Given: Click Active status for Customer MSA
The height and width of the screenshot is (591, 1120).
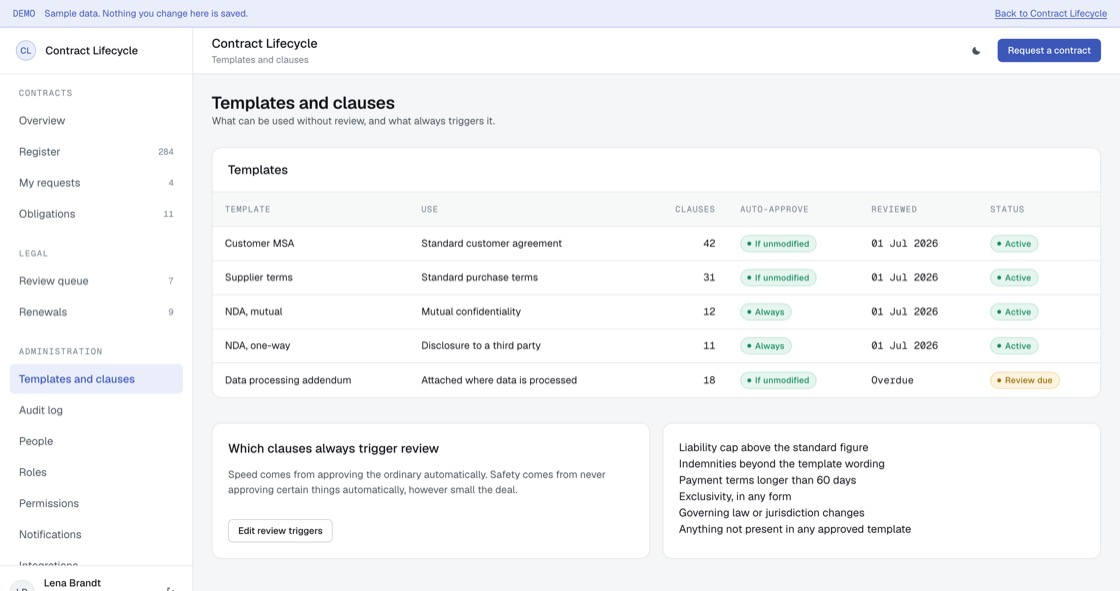Looking at the screenshot, I should [x=1014, y=244].
